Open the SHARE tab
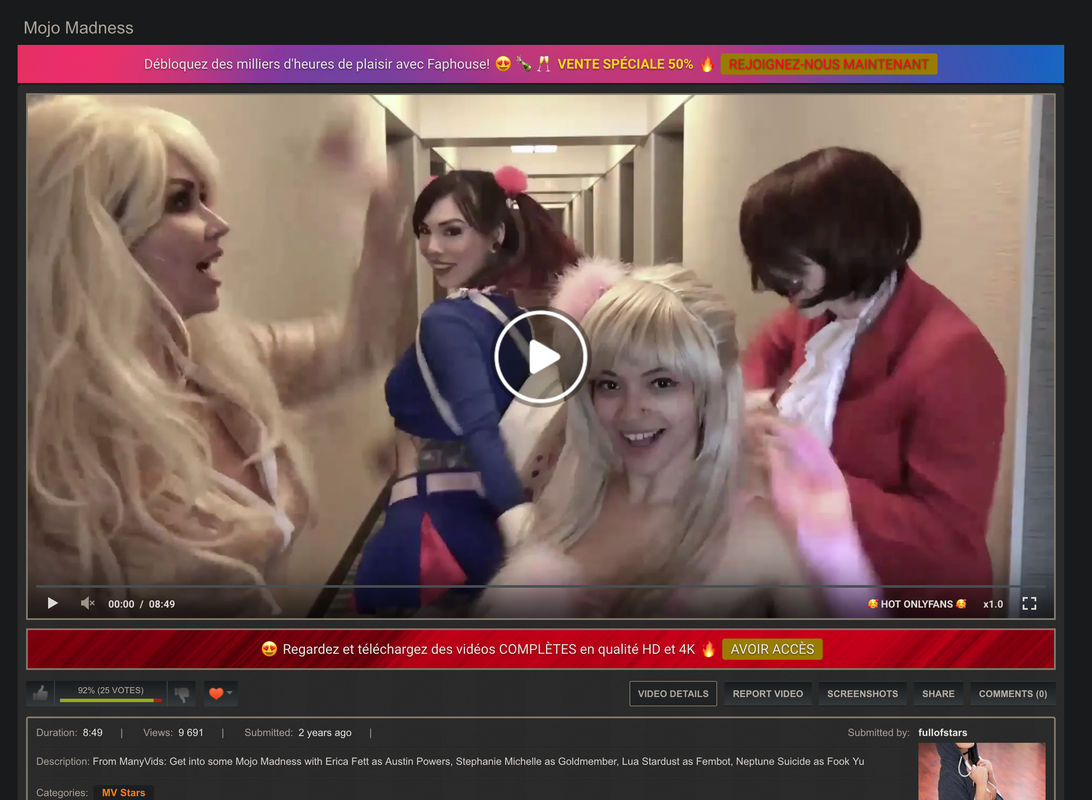The image size is (1092, 800). 938,693
